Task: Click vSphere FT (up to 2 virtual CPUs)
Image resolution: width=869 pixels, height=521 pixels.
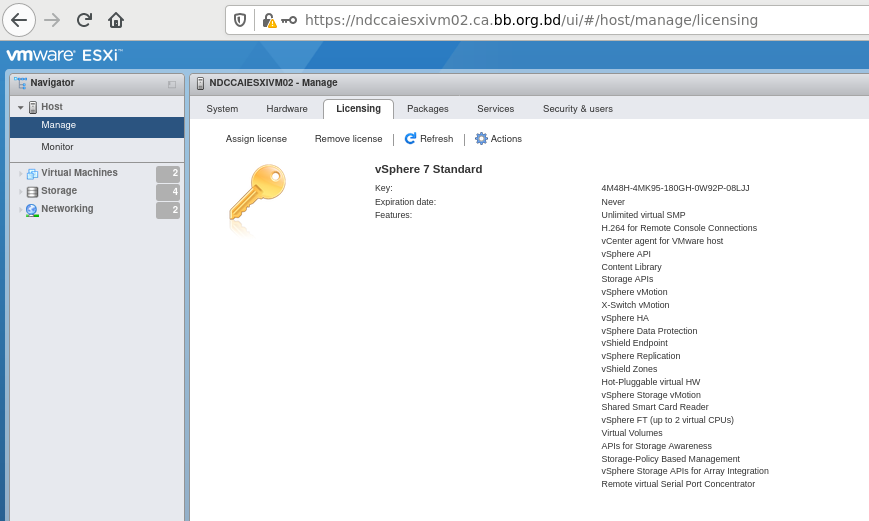Action: (667, 420)
